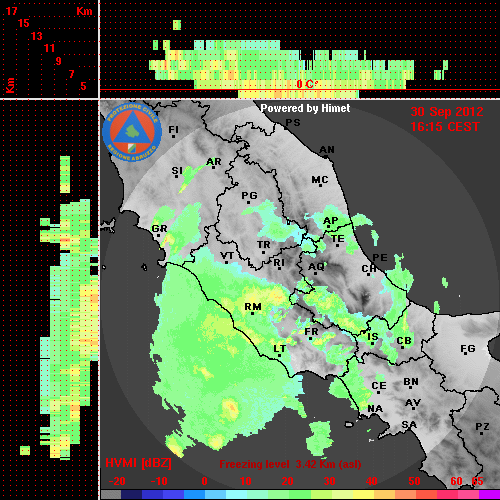Click the '50' dBZ scale value
Image resolution: width=500 pixels, height=500 pixels.
point(414,481)
